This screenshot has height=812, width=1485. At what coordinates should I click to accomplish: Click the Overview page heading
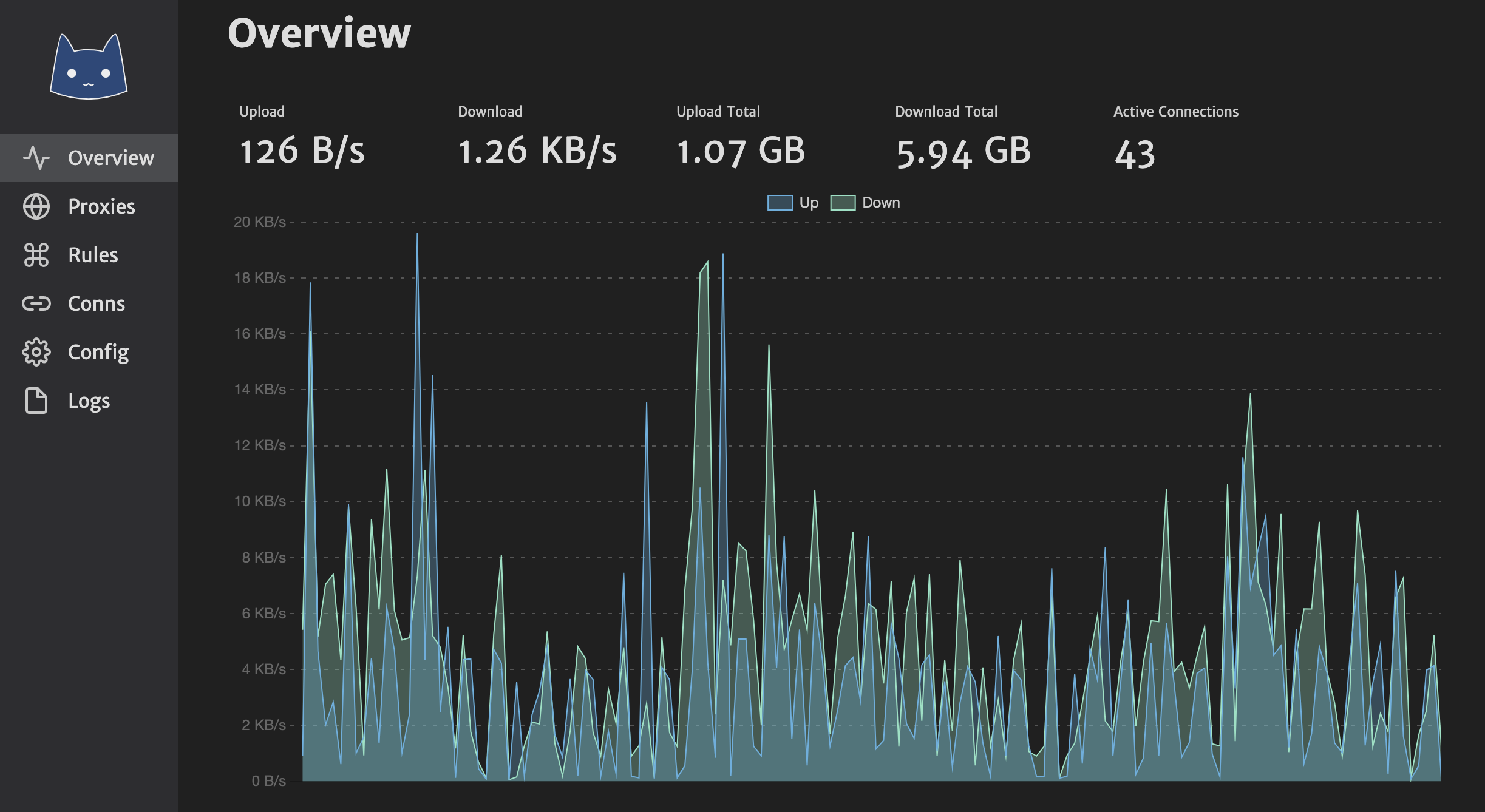click(x=319, y=33)
